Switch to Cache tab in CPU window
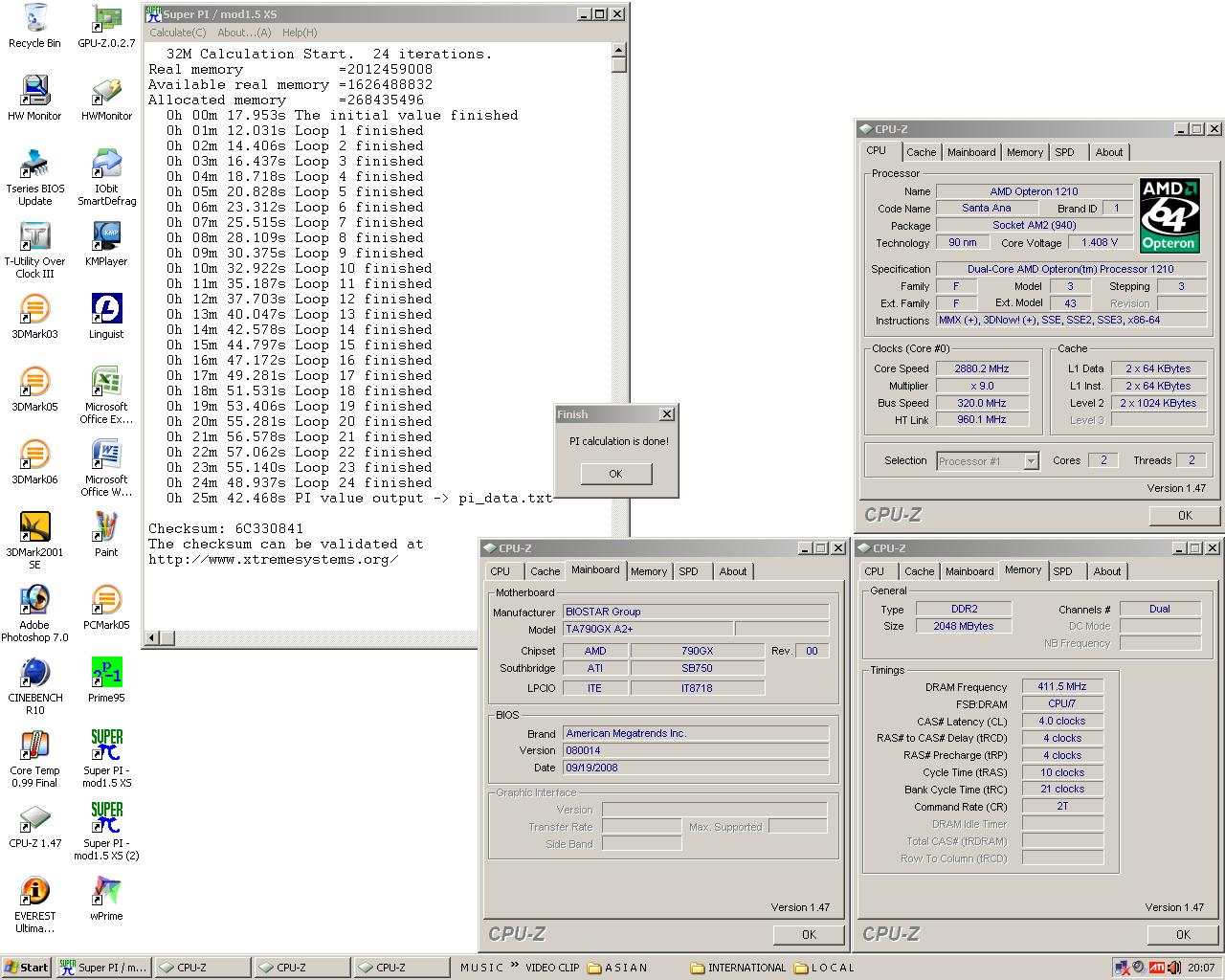The height and width of the screenshot is (980, 1225). pyautogui.click(x=921, y=152)
